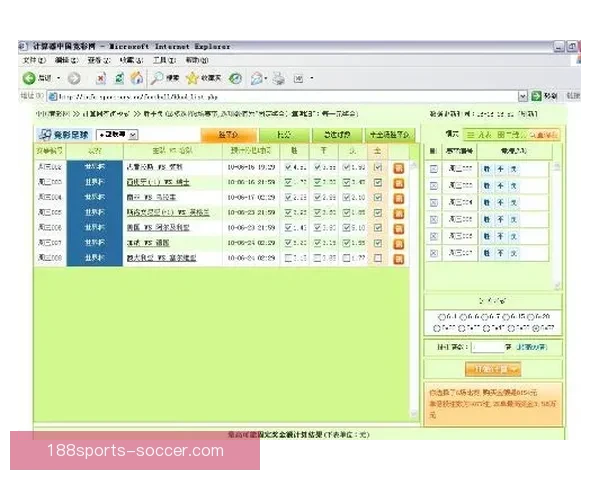Expand the address bar dropdown arrow
This screenshot has height=480, width=600.
[x=523, y=96]
